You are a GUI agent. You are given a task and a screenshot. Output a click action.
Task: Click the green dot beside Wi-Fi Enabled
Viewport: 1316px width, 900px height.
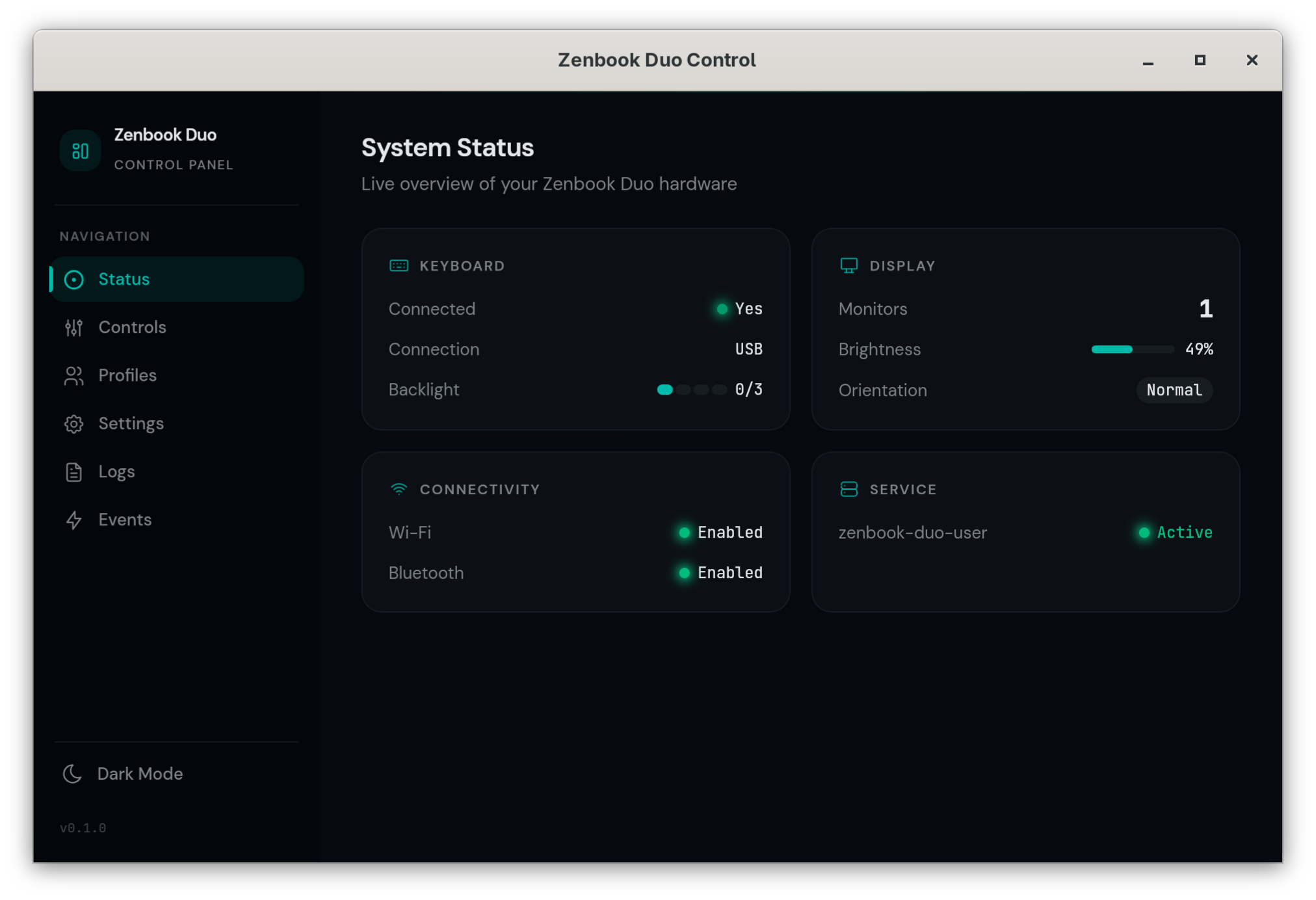[684, 533]
